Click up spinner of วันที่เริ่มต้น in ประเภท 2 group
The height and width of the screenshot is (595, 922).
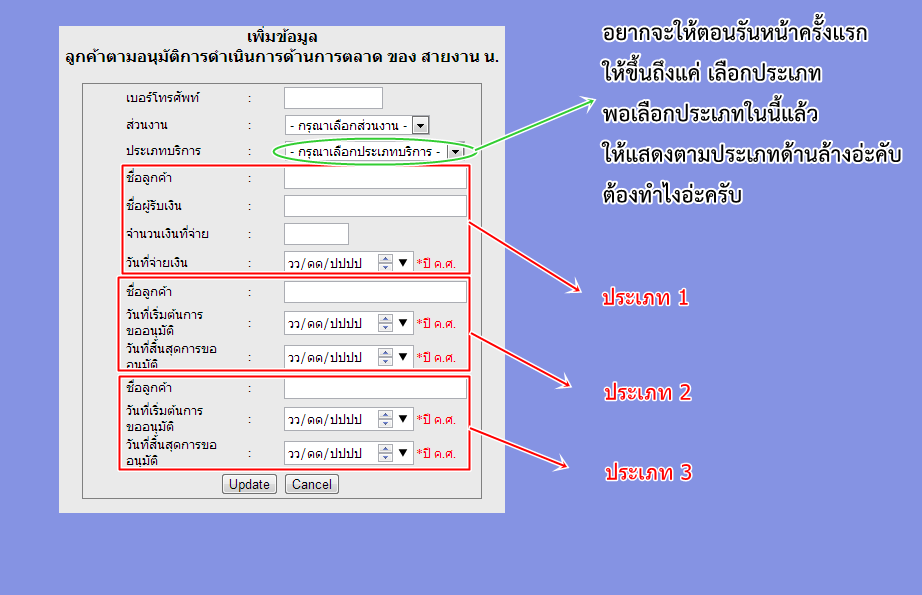(x=385, y=318)
